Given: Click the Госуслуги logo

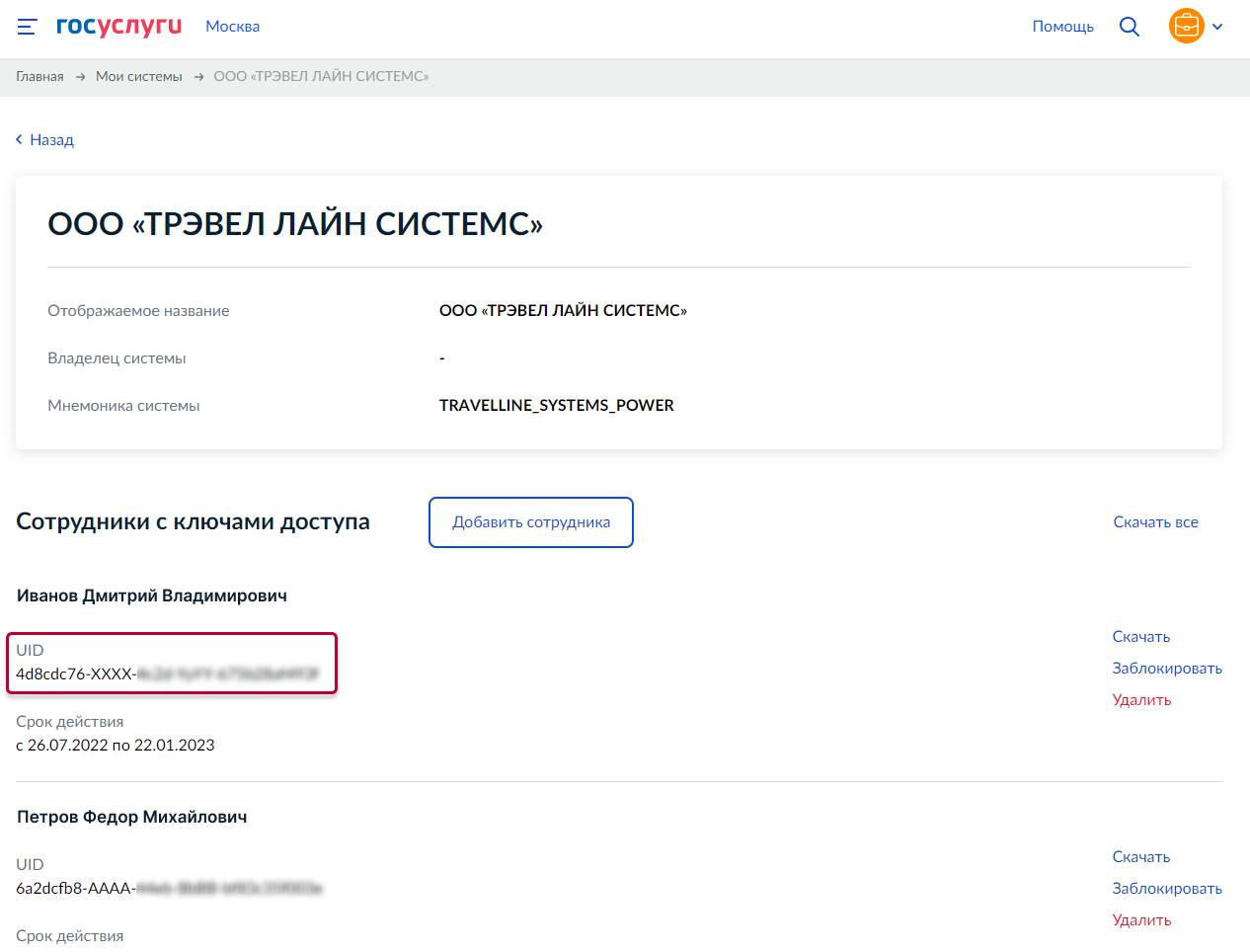Looking at the screenshot, I should (x=118, y=27).
